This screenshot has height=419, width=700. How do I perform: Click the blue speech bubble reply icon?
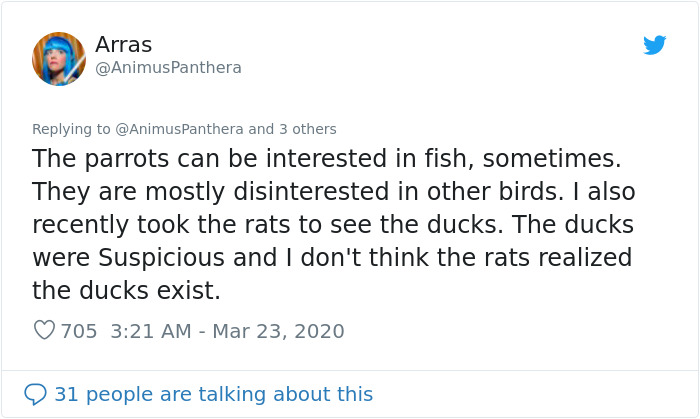point(36,394)
